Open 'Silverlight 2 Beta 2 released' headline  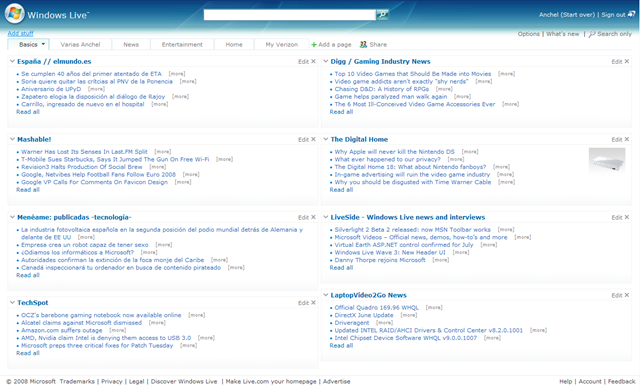413,230
